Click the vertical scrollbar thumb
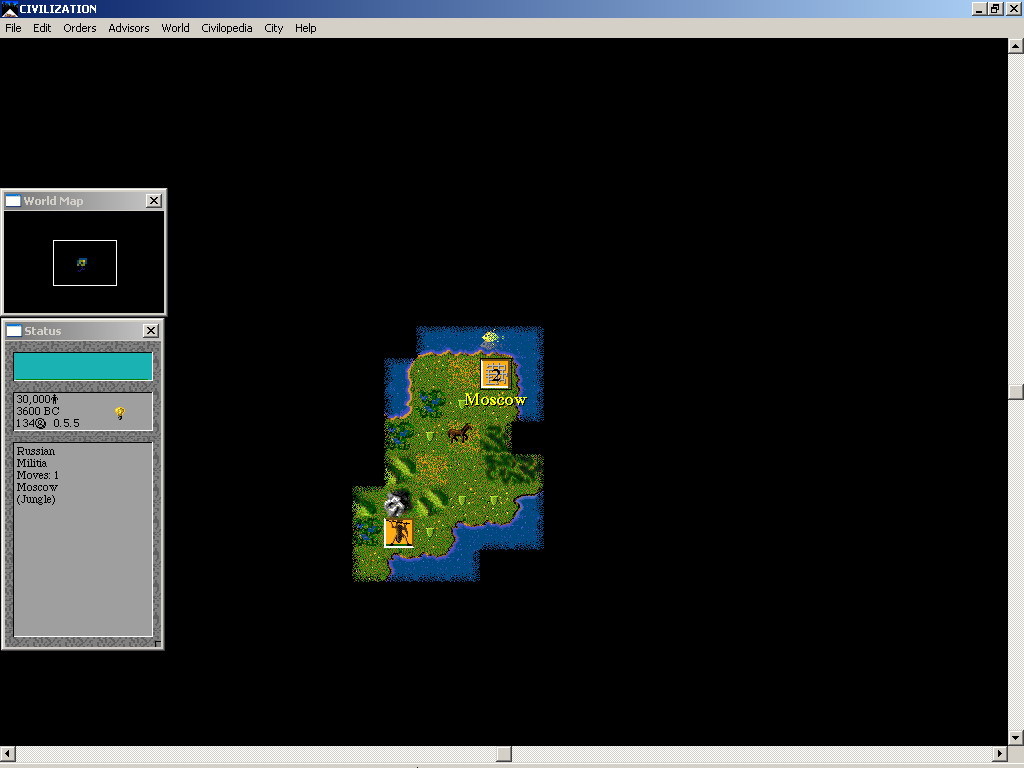 pyautogui.click(x=1016, y=391)
